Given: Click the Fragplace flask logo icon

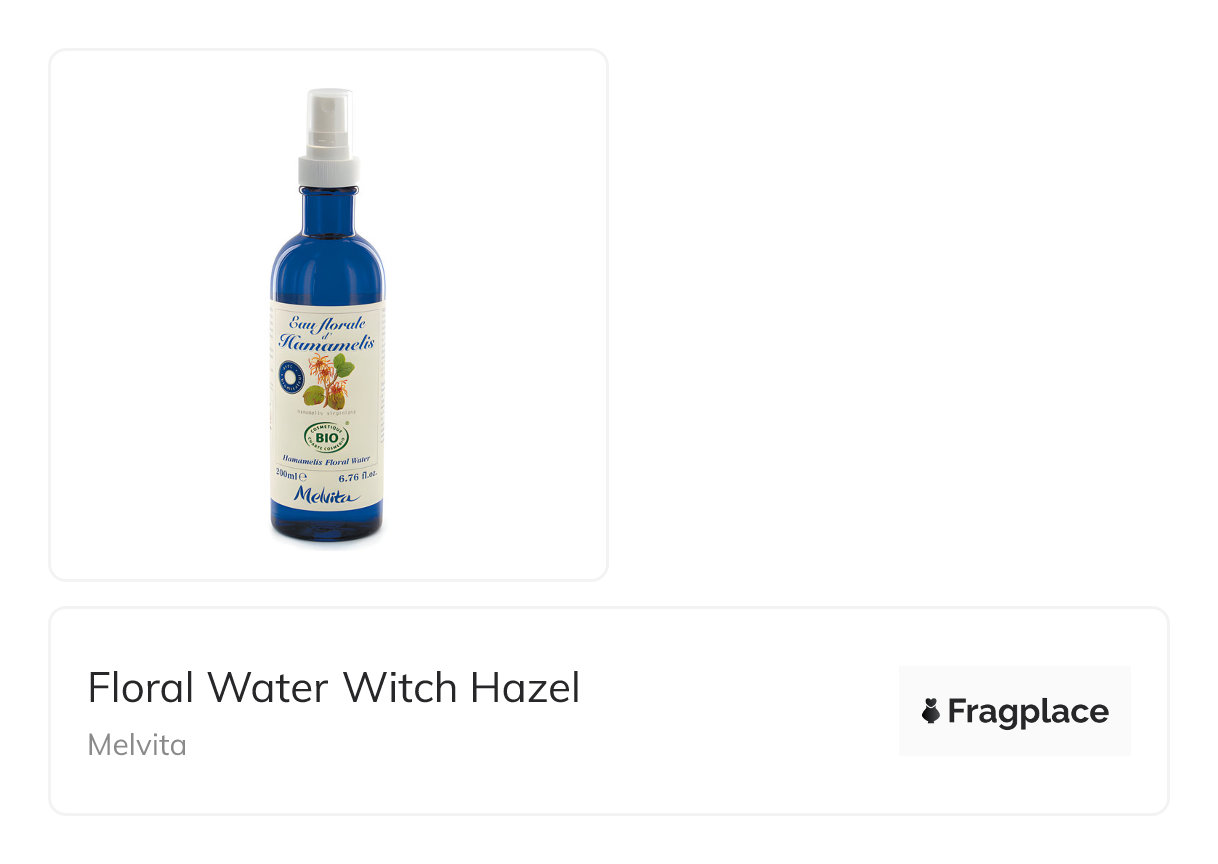Looking at the screenshot, I should pyautogui.click(x=930, y=711).
